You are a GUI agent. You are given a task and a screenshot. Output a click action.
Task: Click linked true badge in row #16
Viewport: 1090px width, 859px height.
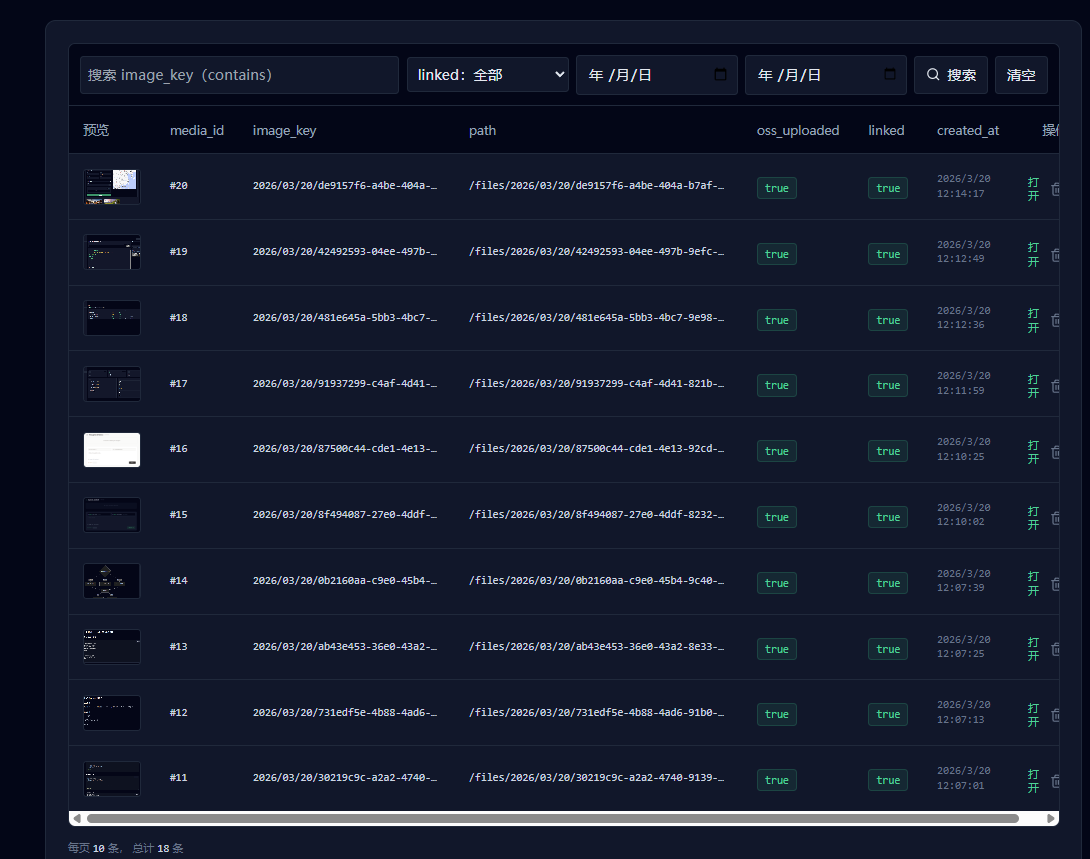[x=888, y=451]
